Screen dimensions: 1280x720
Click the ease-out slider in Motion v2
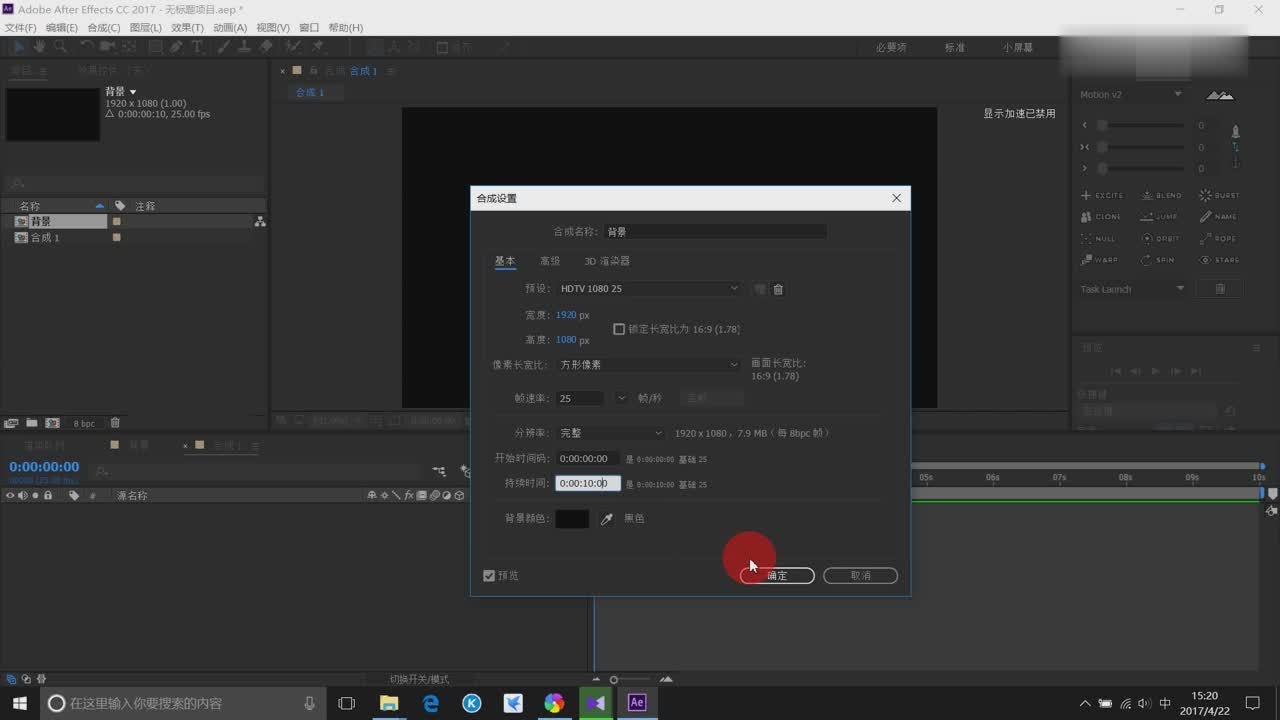click(x=1140, y=169)
